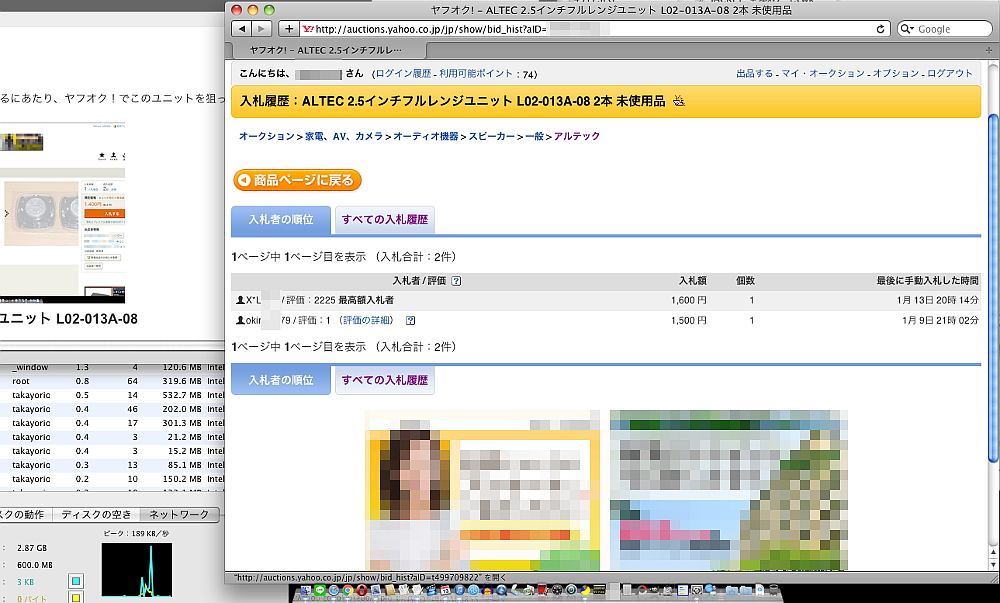Open the ログイン履歴 link
The image size is (1000, 603).
tap(403, 74)
